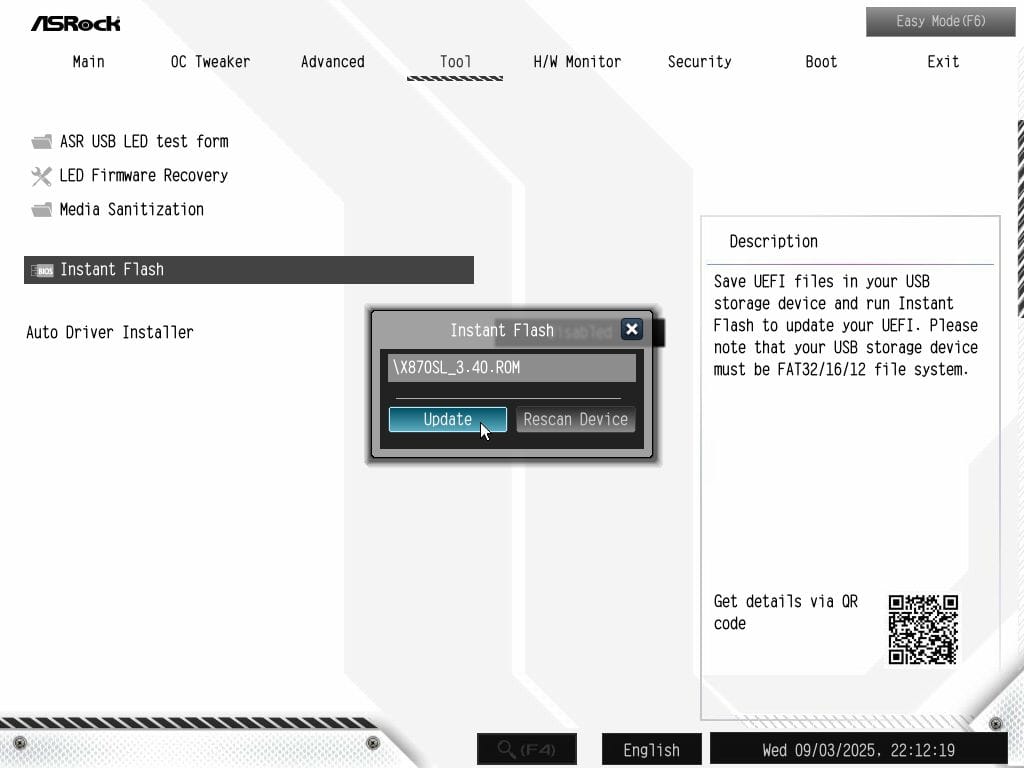
Task: Go to the Advanced tab
Action: point(332,62)
